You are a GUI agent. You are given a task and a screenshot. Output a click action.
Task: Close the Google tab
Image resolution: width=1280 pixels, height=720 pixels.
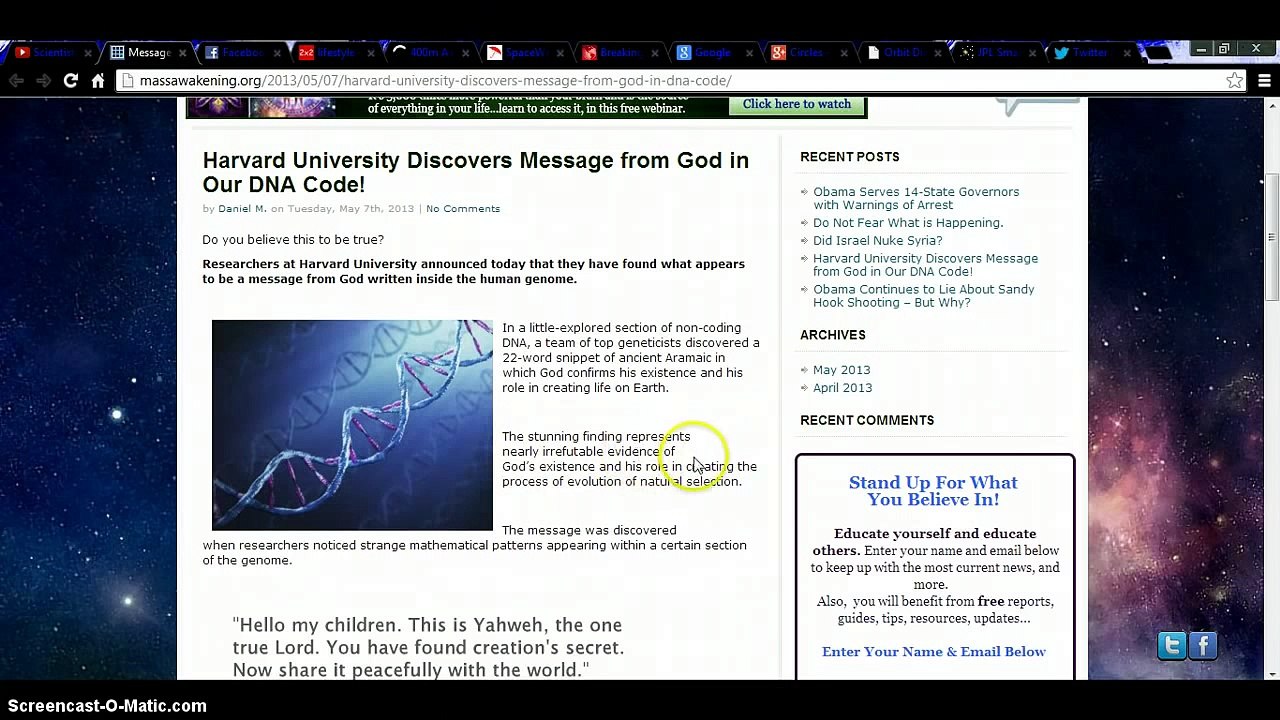(748, 53)
